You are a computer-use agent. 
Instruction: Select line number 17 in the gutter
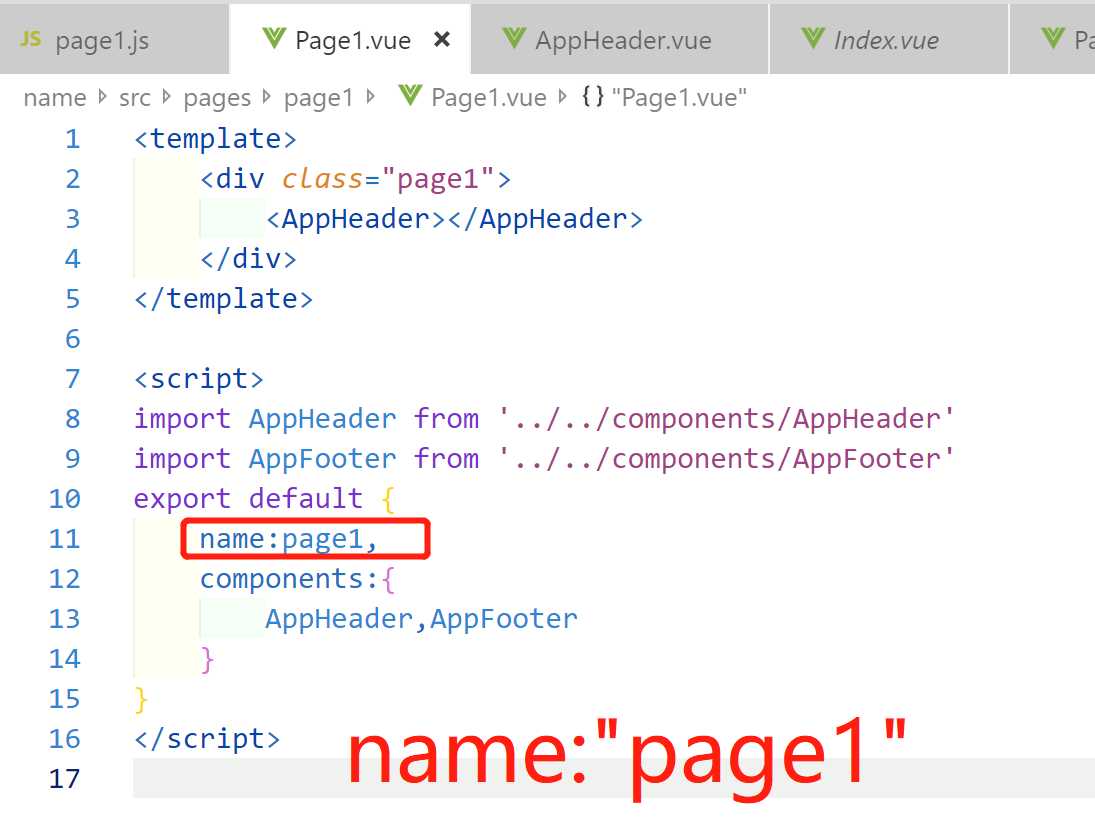tap(64, 779)
